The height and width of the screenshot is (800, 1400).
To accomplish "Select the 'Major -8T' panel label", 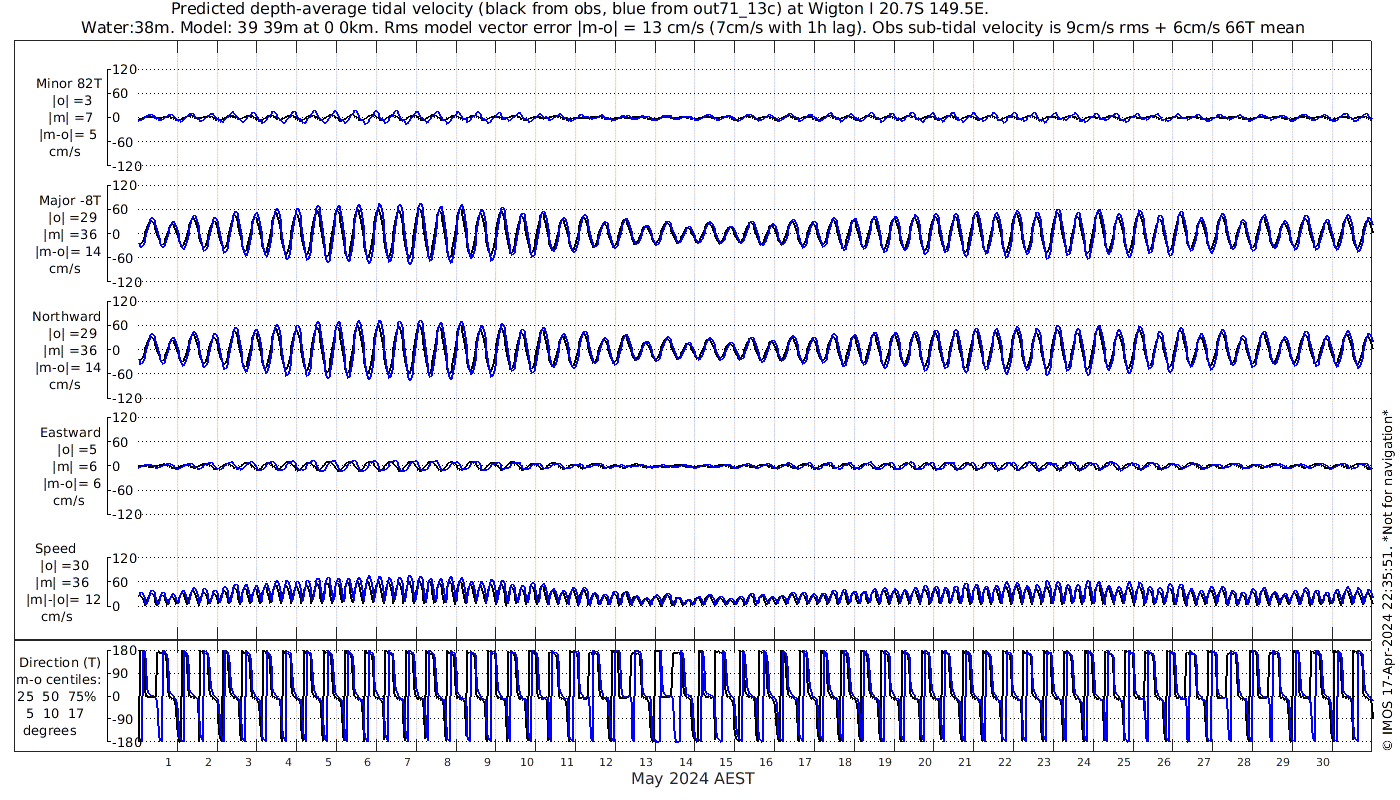I will click(x=68, y=200).
